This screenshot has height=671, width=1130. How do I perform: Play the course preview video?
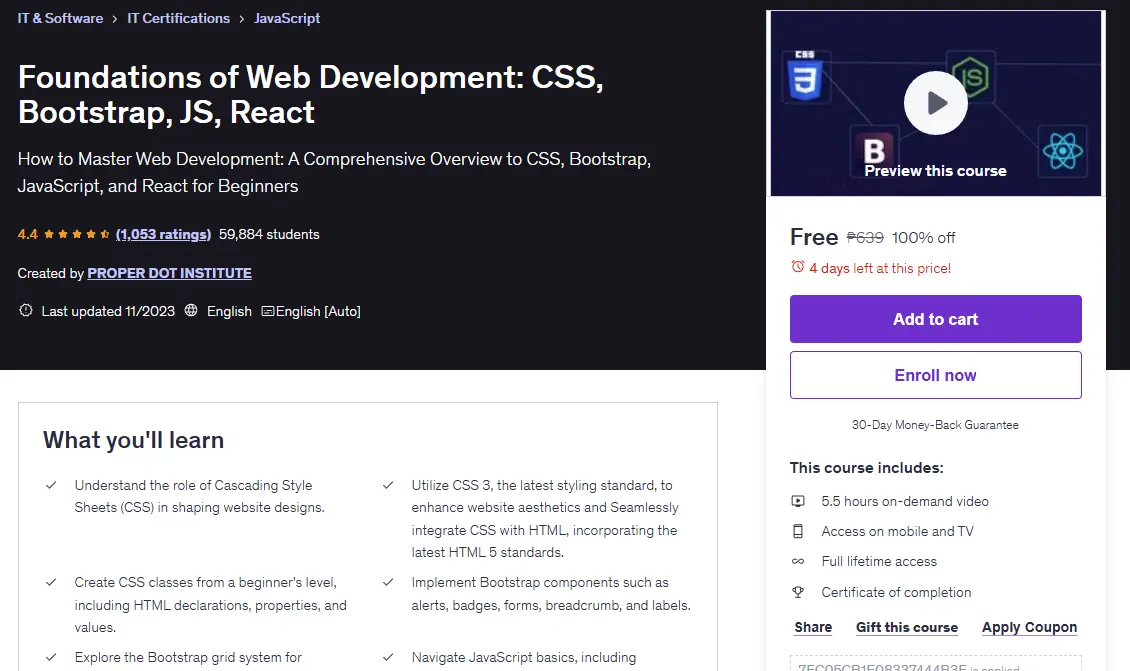click(935, 103)
